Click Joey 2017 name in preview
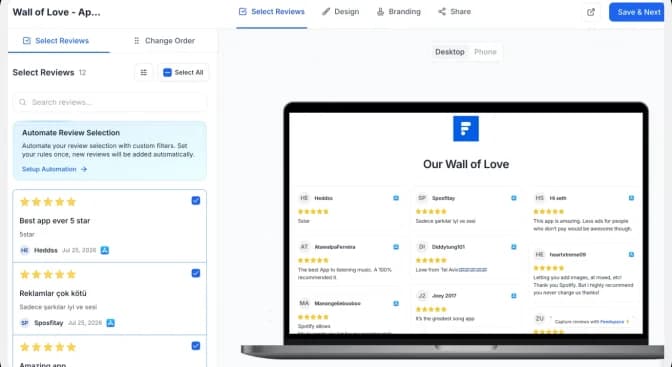Image resolution: width=672 pixels, height=367 pixels. click(444, 296)
